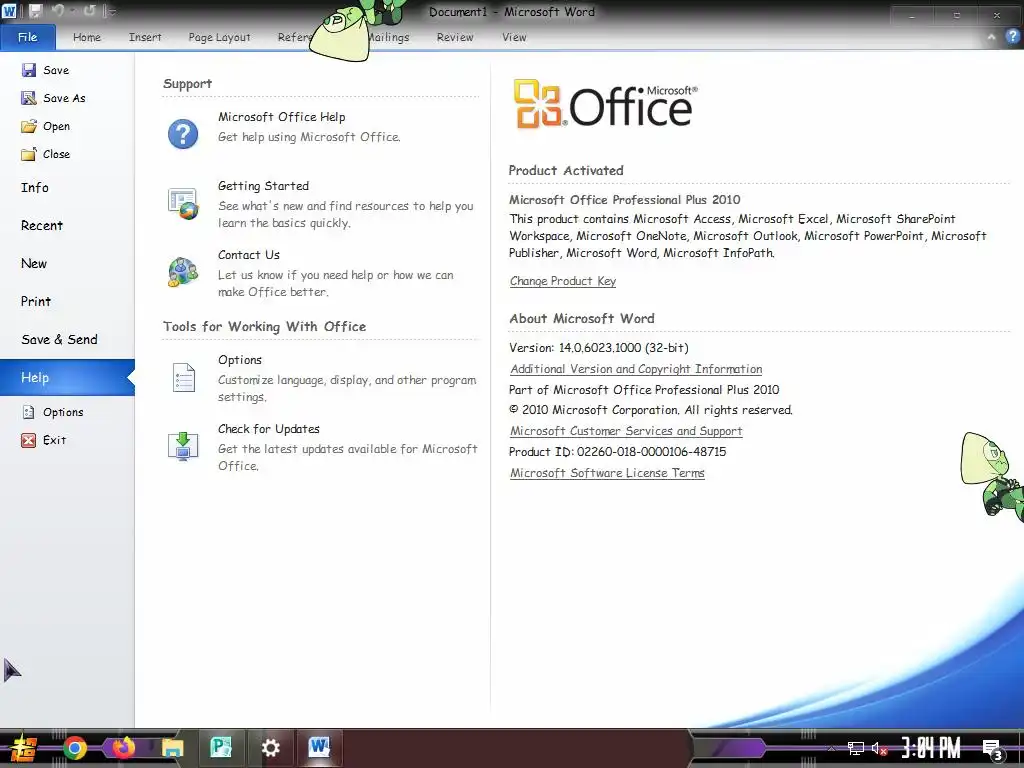
Task: Click the Microsoft Office Help heading text
Action: pos(281,117)
